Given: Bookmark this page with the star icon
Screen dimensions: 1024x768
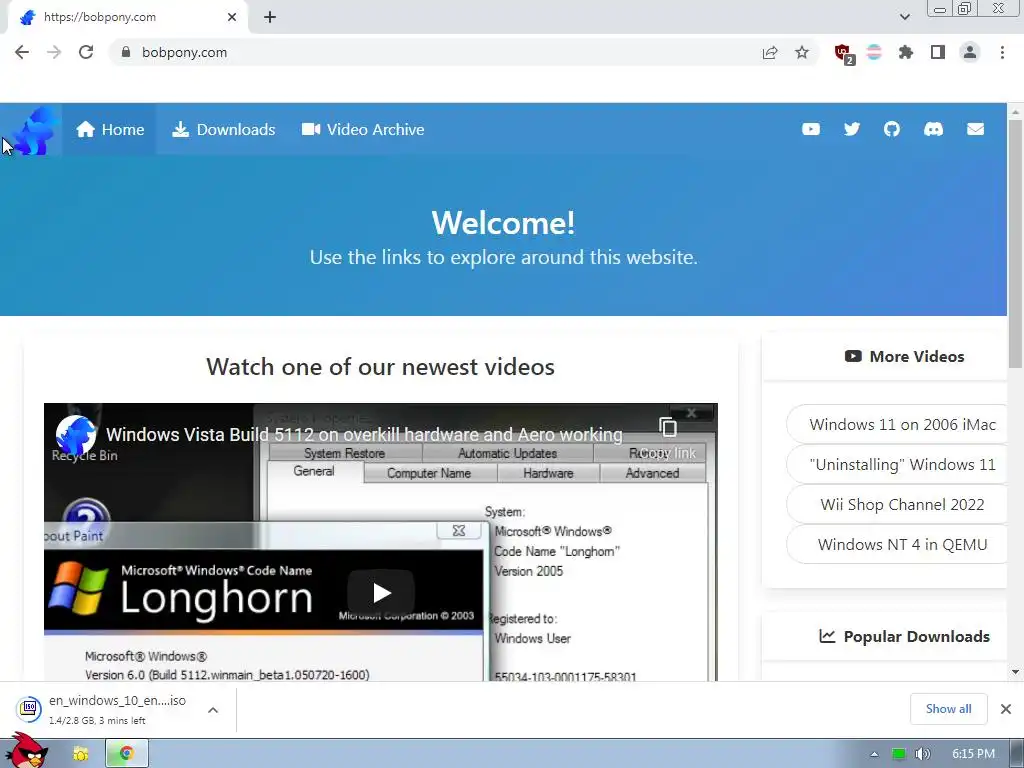Looking at the screenshot, I should (802, 52).
